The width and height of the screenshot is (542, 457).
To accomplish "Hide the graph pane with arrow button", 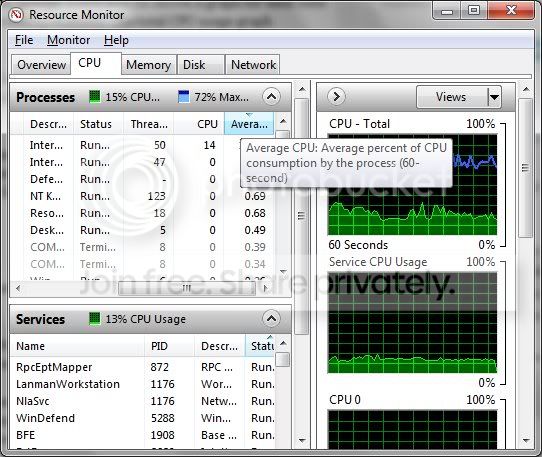I will [336, 96].
